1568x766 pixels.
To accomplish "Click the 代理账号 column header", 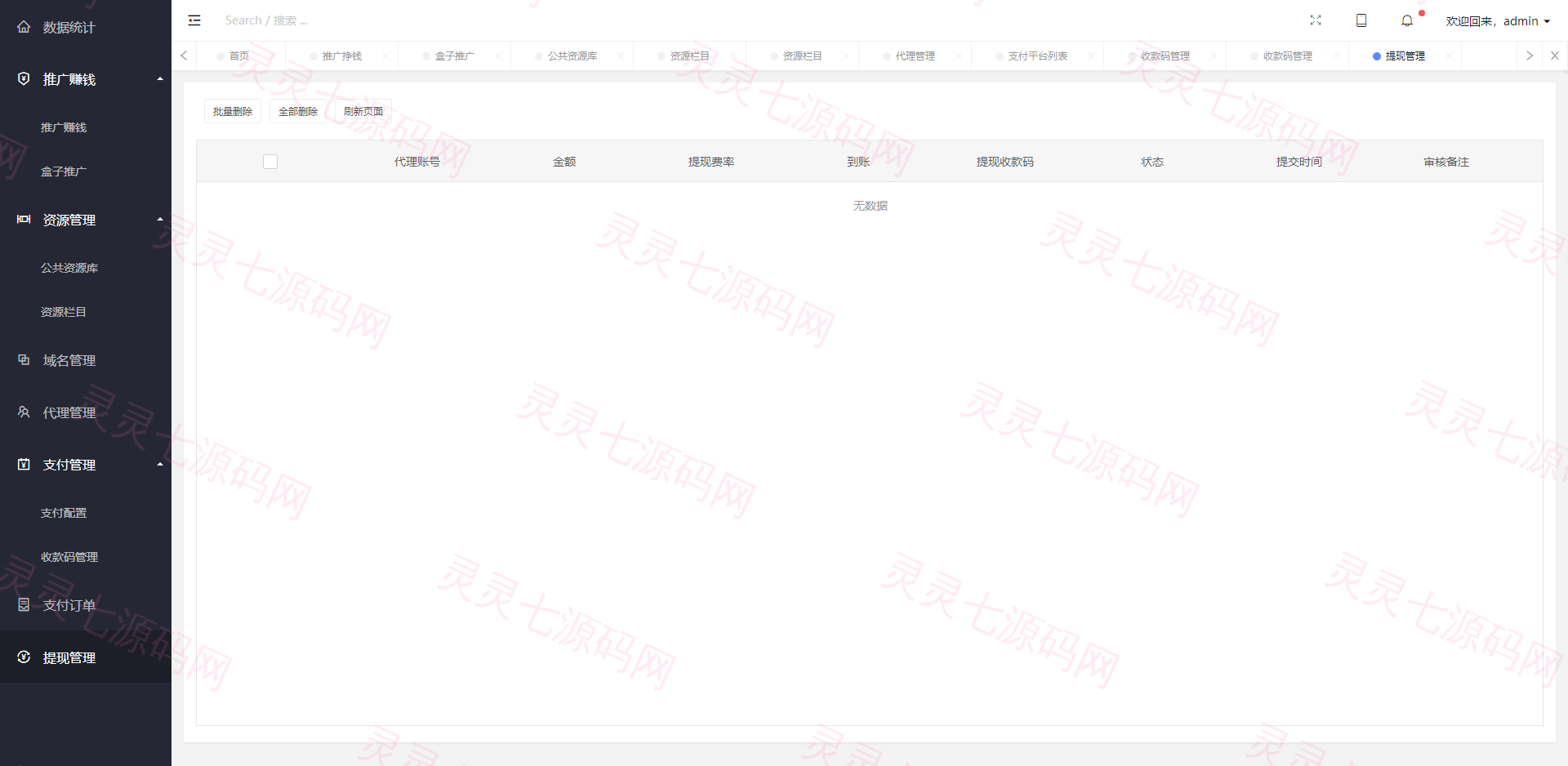I will pyautogui.click(x=417, y=162).
